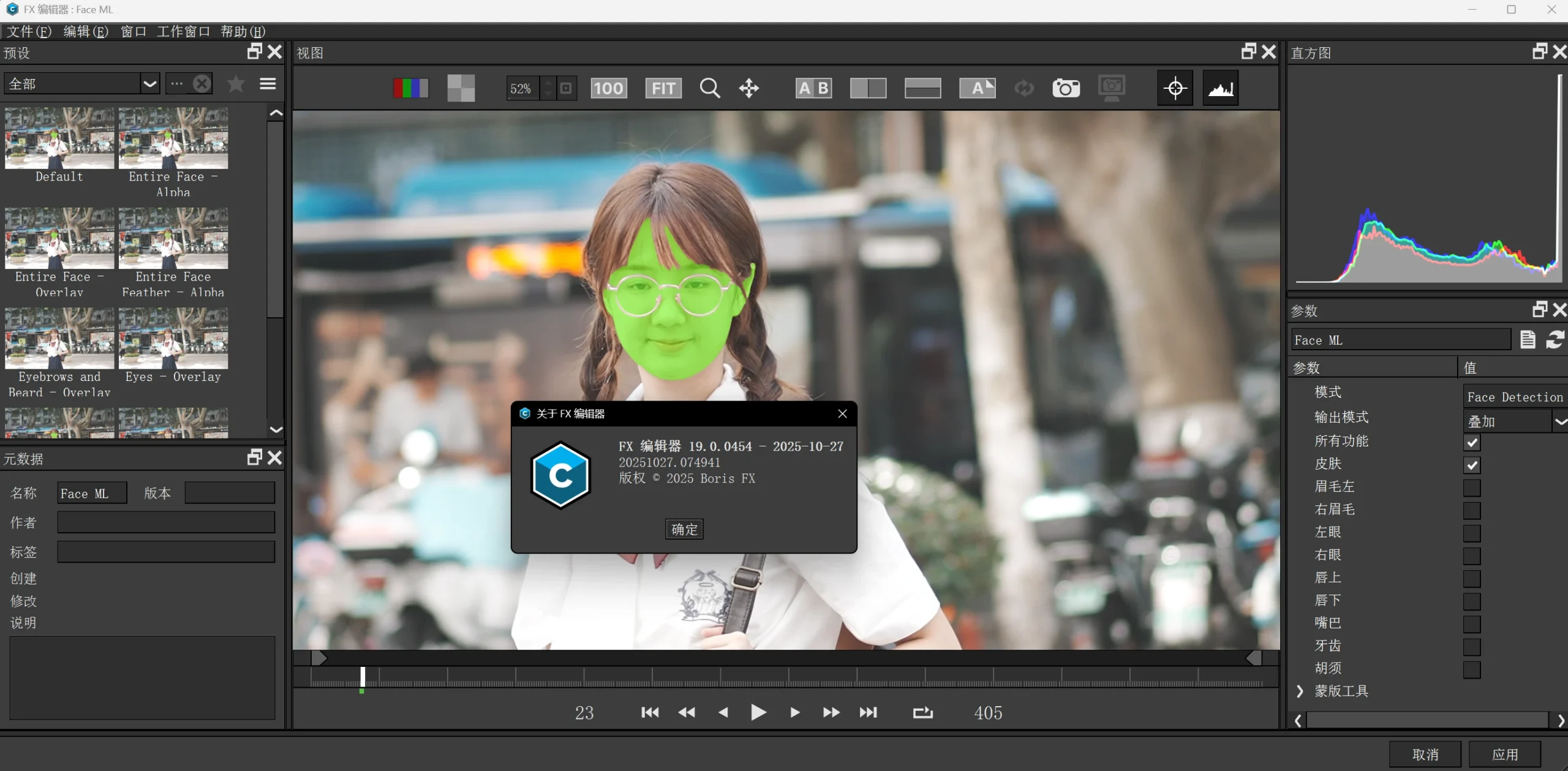The height and width of the screenshot is (771, 1568).
Task: Open the crosshair picker tool icon
Action: 1174,88
